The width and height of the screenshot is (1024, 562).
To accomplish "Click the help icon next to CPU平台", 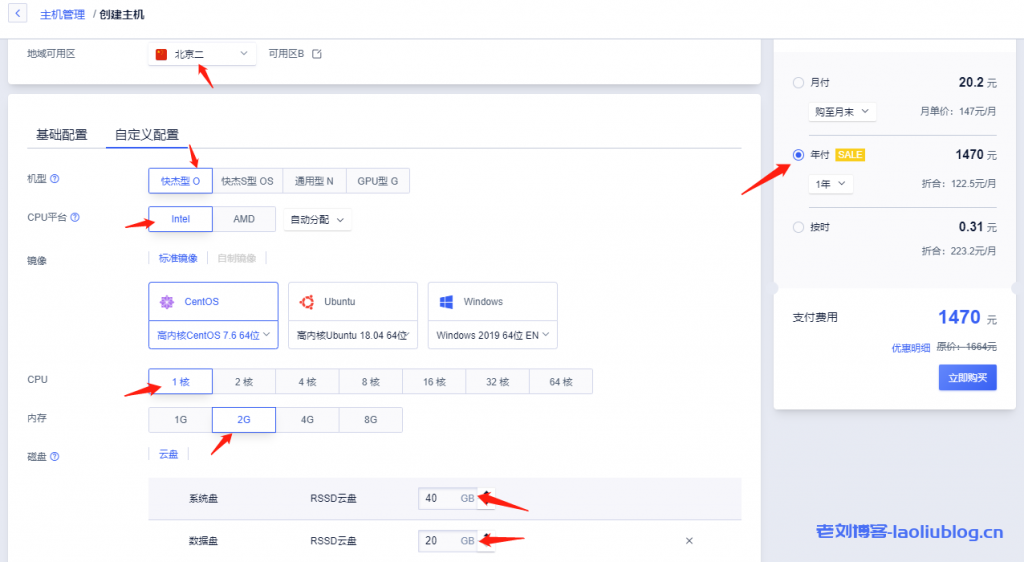I will click(75, 217).
